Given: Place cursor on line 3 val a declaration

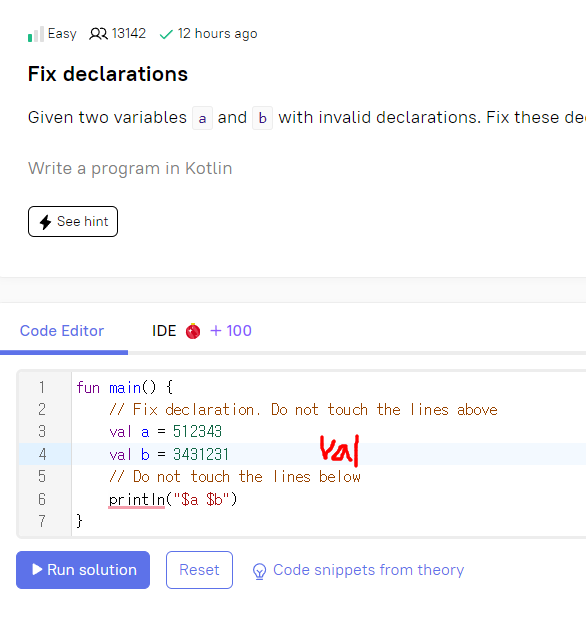Looking at the screenshot, I should [165, 432].
